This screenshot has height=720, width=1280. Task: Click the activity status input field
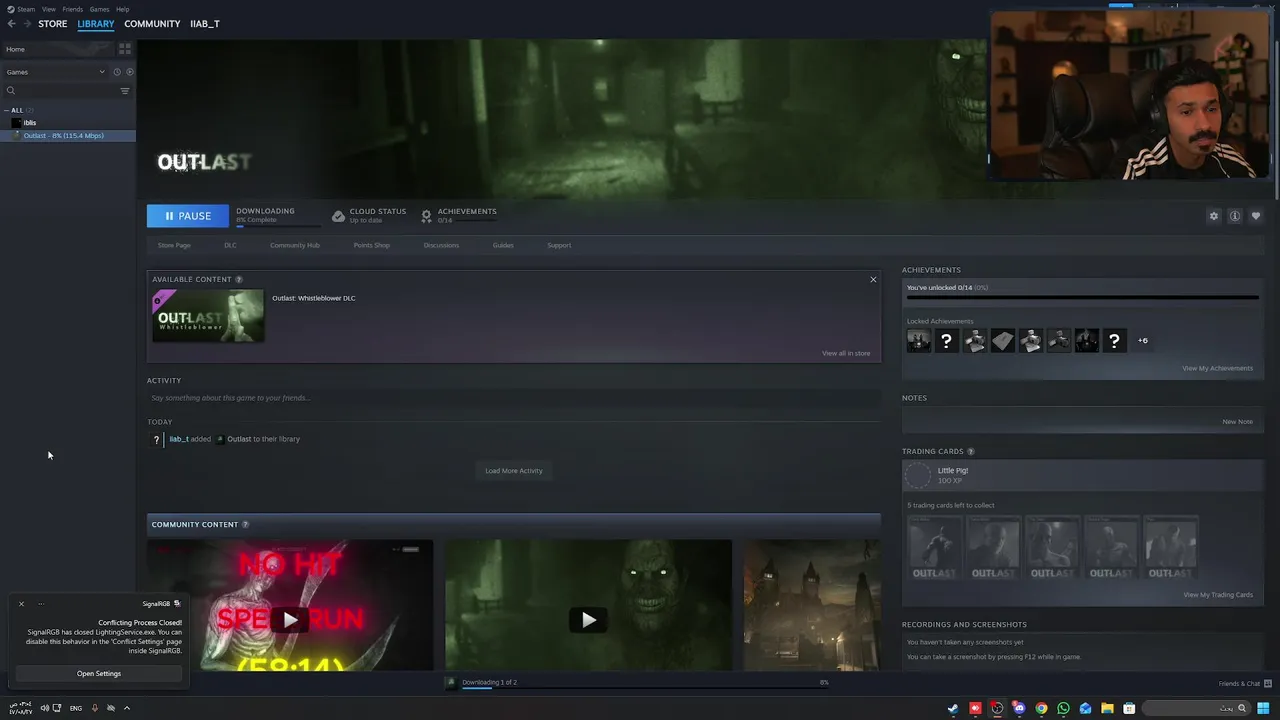[x=514, y=398]
